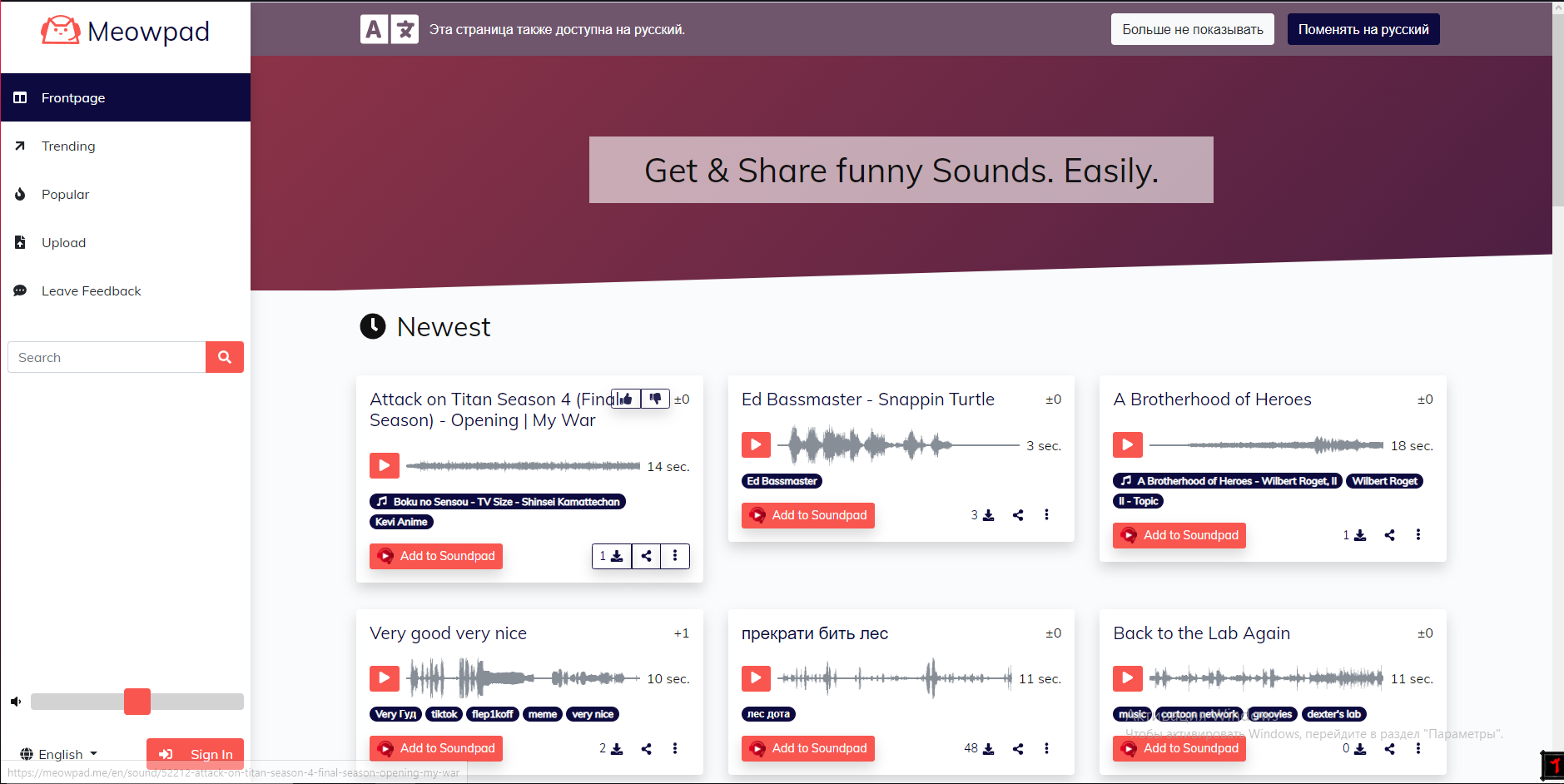1564x784 pixels.
Task: Click the Sign In button
Action: [x=196, y=754]
